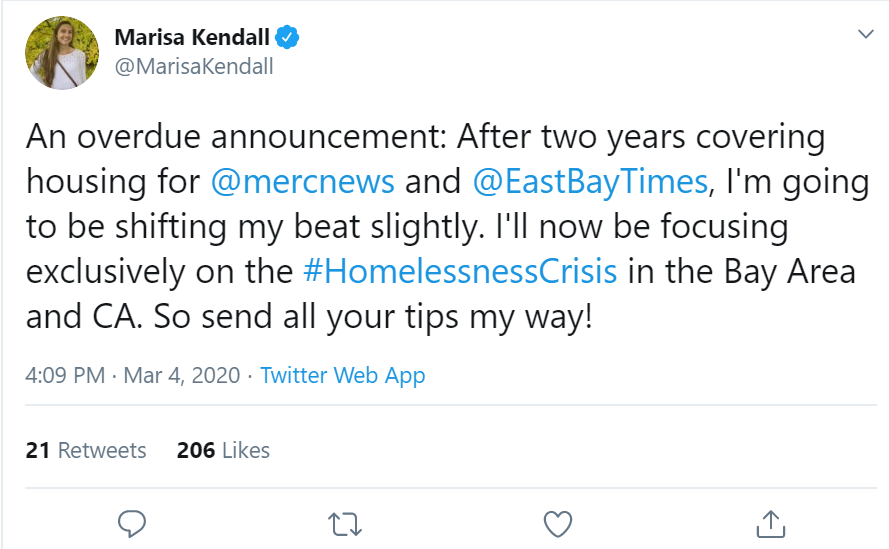Click the 4:09 PM time
This screenshot has height=549, width=889.
[65, 376]
